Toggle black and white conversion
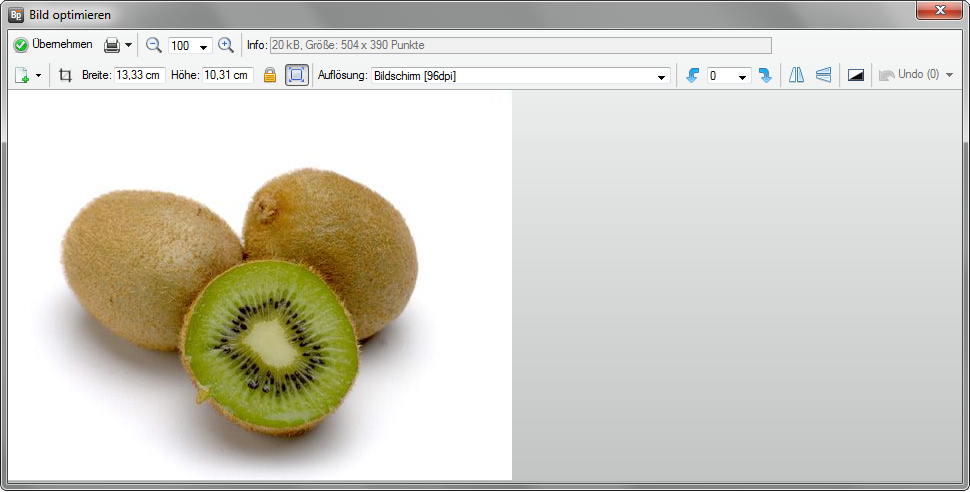This screenshot has height=492, width=970. 856,75
